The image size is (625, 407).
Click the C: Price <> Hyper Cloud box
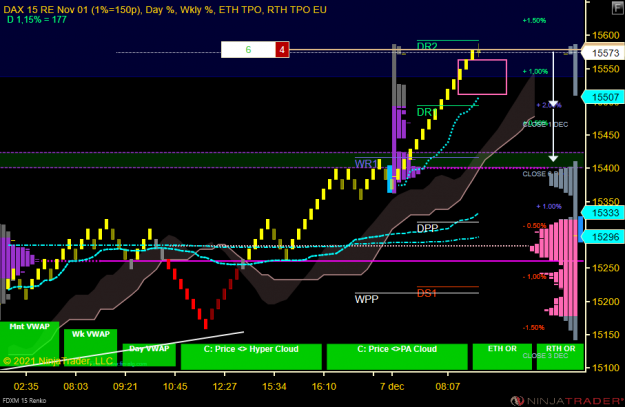pos(251,356)
